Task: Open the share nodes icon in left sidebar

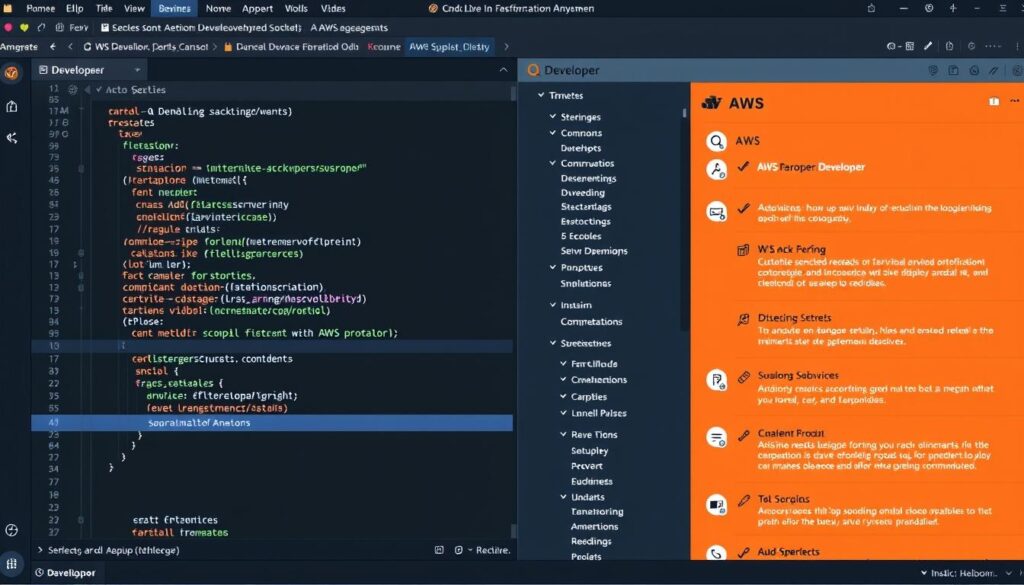Action: [x=12, y=138]
